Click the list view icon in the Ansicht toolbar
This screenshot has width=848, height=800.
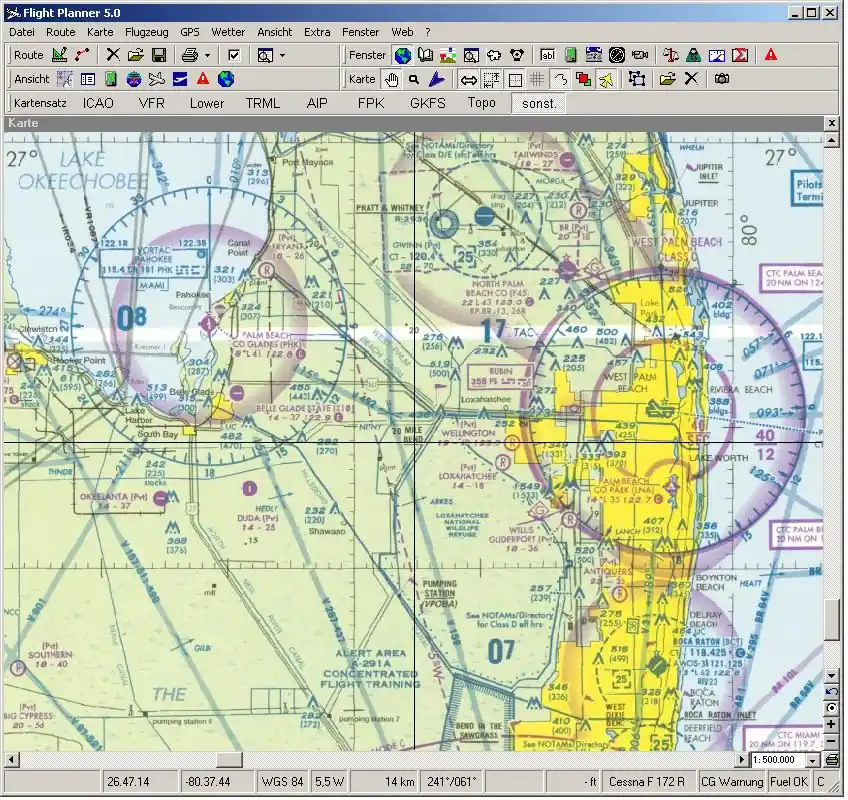(88, 80)
